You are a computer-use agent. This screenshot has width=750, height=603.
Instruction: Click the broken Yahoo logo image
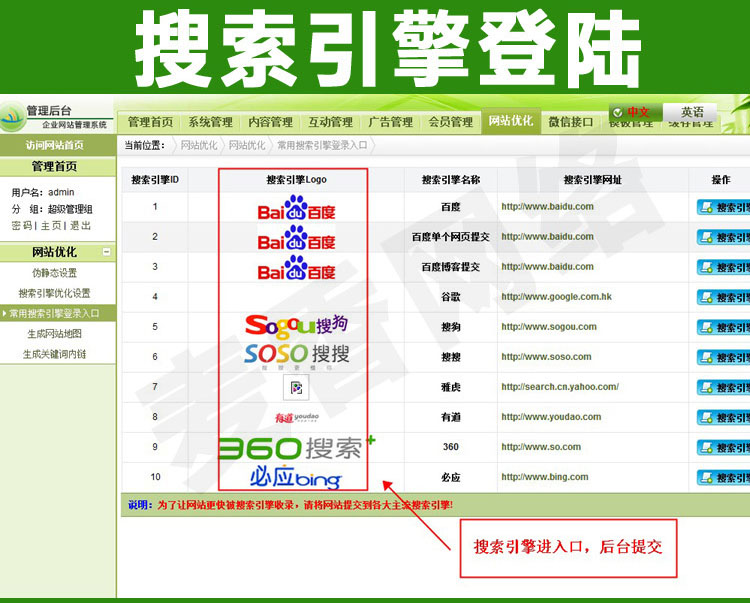point(296,387)
